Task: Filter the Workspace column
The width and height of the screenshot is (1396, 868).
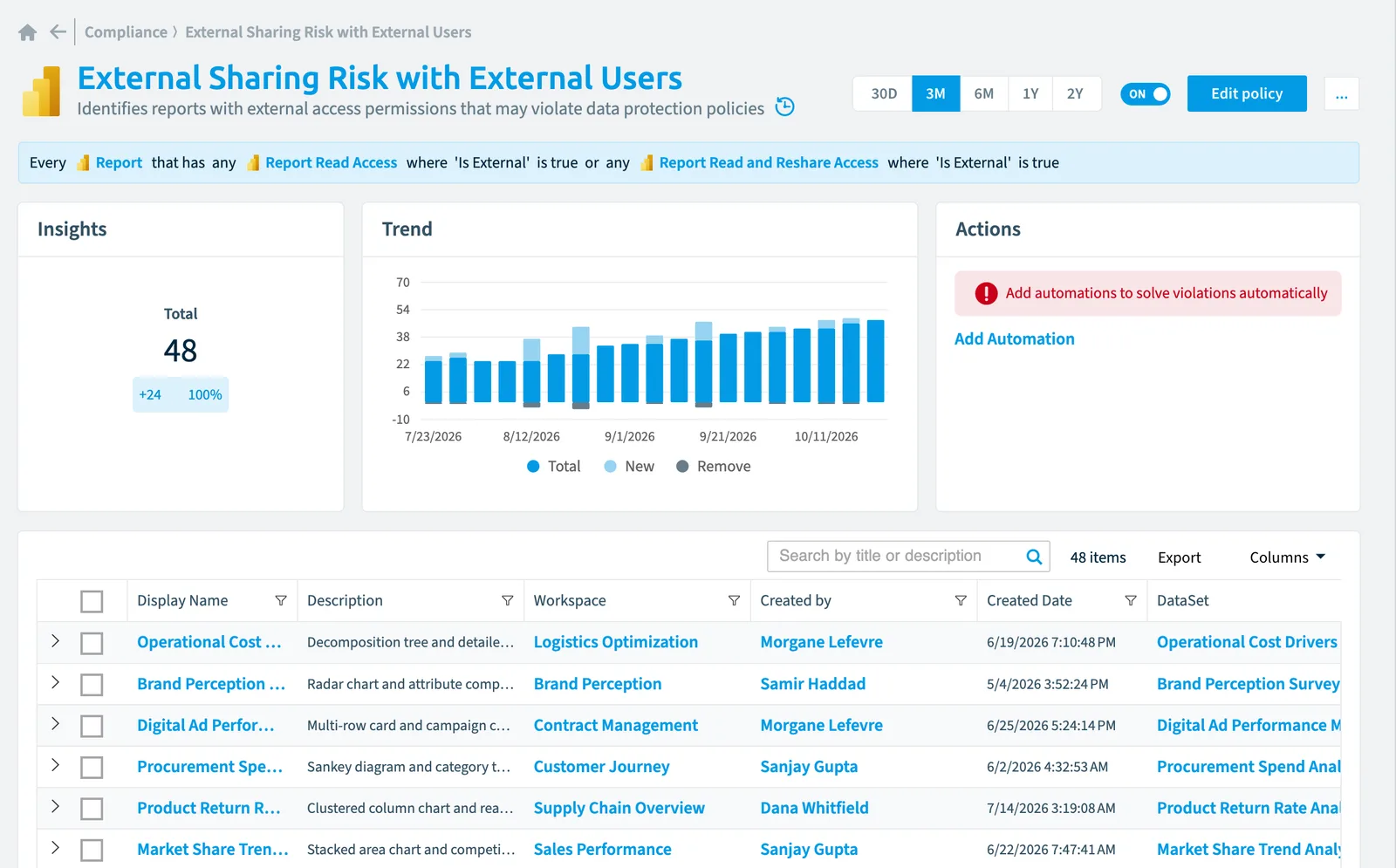Action: 734,600
